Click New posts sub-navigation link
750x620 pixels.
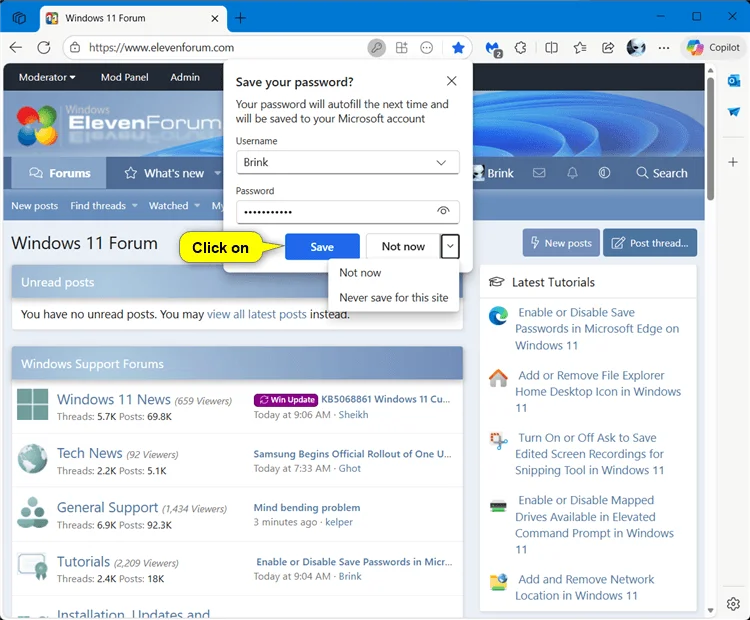pyautogui.click(x=34, y=206)
